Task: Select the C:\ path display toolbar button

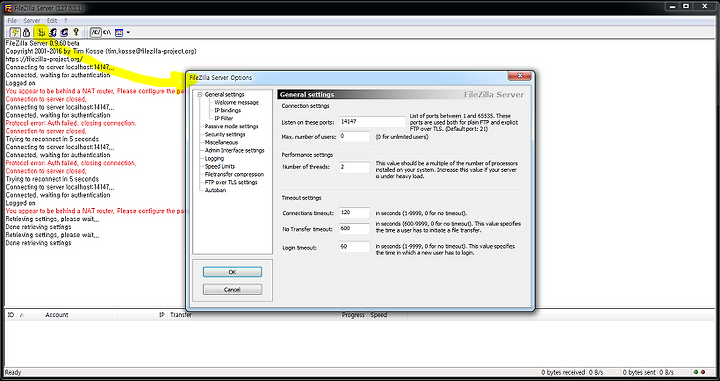Action: tap(107, 33)
